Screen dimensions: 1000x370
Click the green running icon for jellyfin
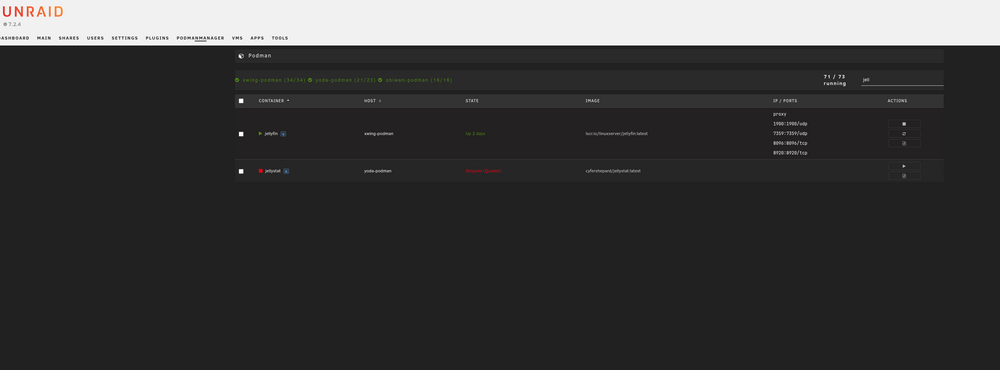point(260,134)
